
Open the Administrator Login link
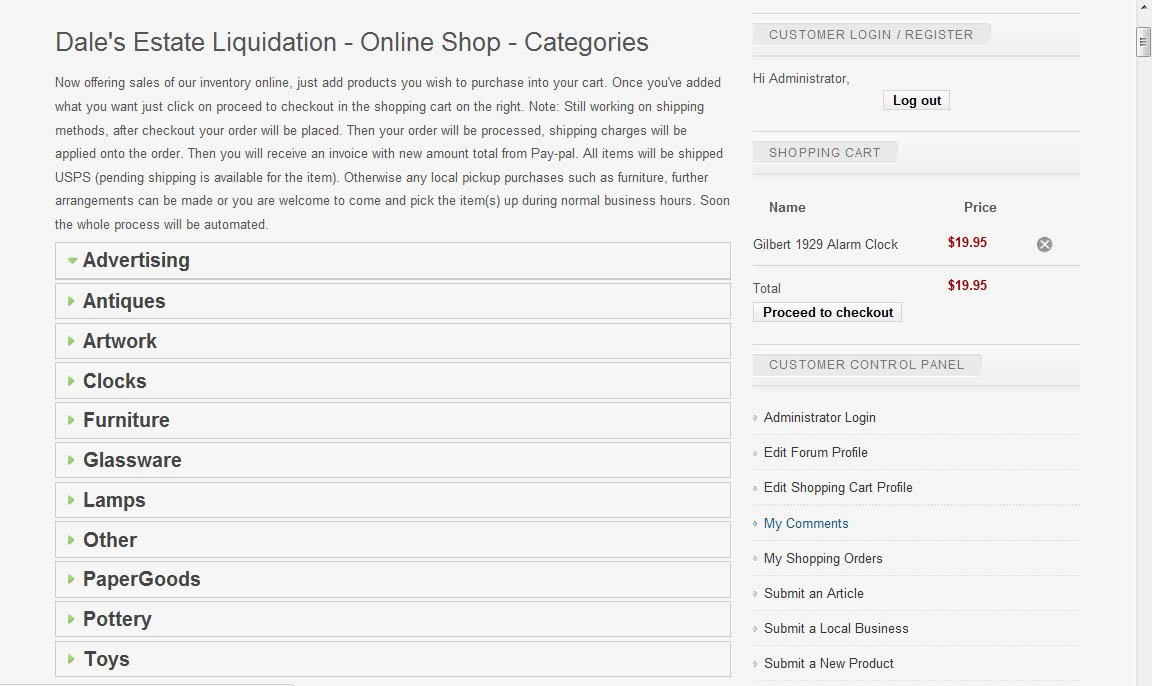[819, 417]
